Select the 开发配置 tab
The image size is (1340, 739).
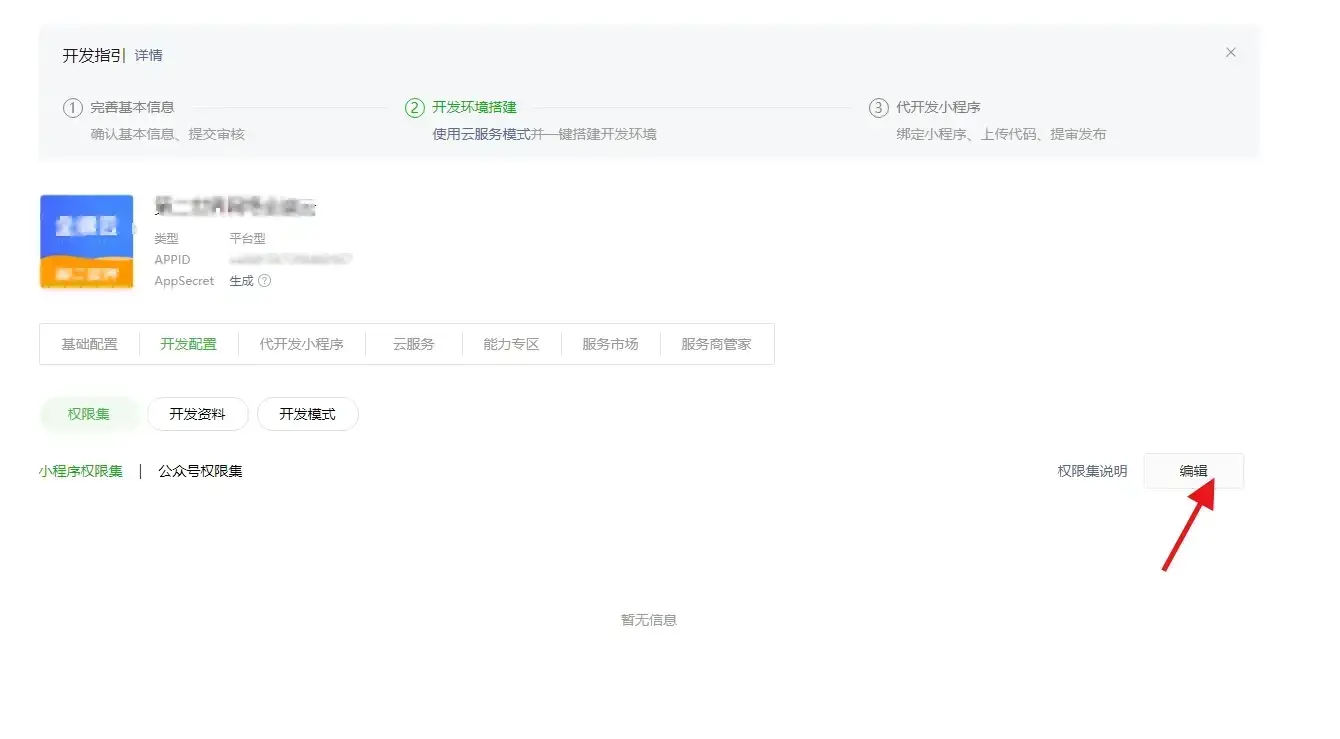[x=188, y=344]
